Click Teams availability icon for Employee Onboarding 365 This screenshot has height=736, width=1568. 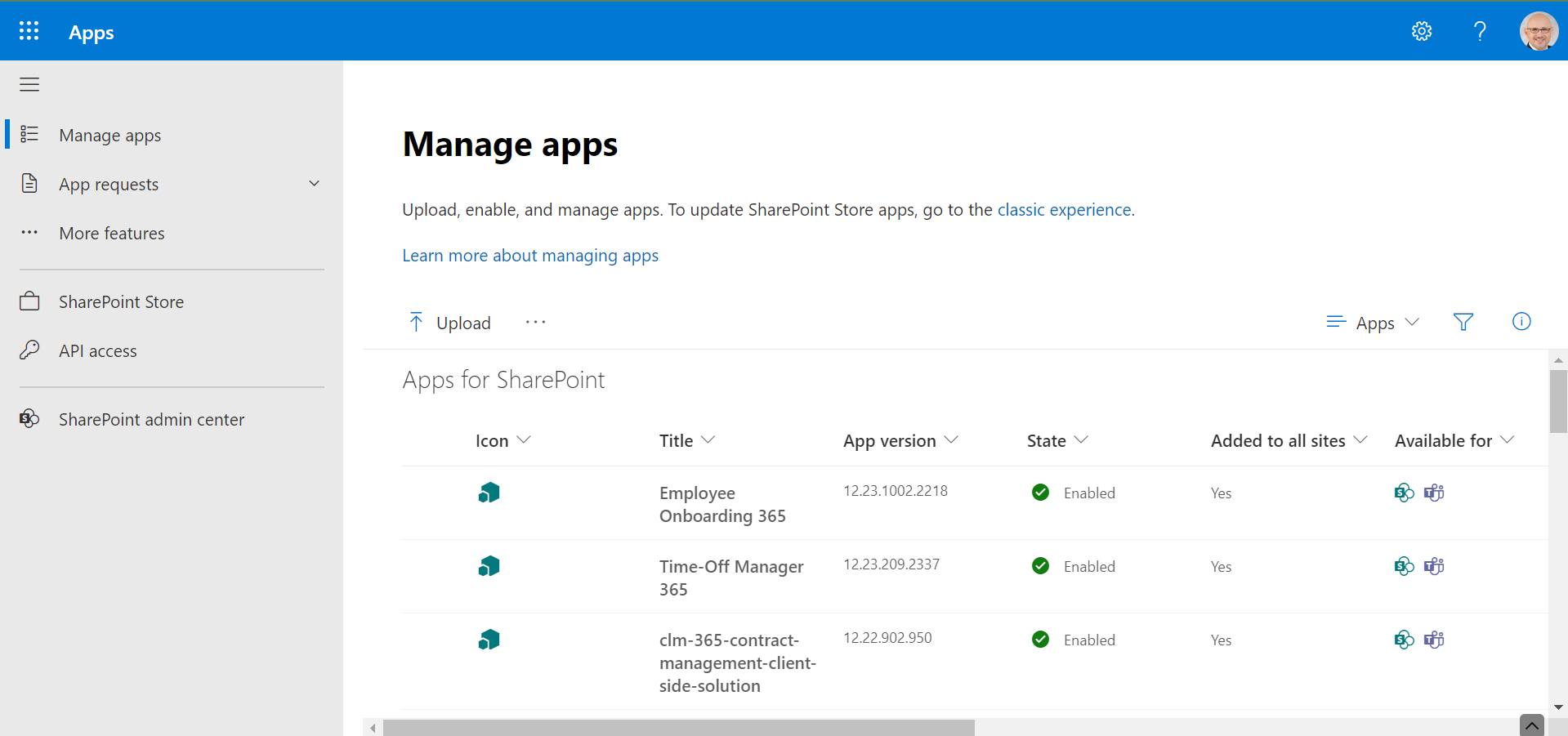(x=1434, y=493)
